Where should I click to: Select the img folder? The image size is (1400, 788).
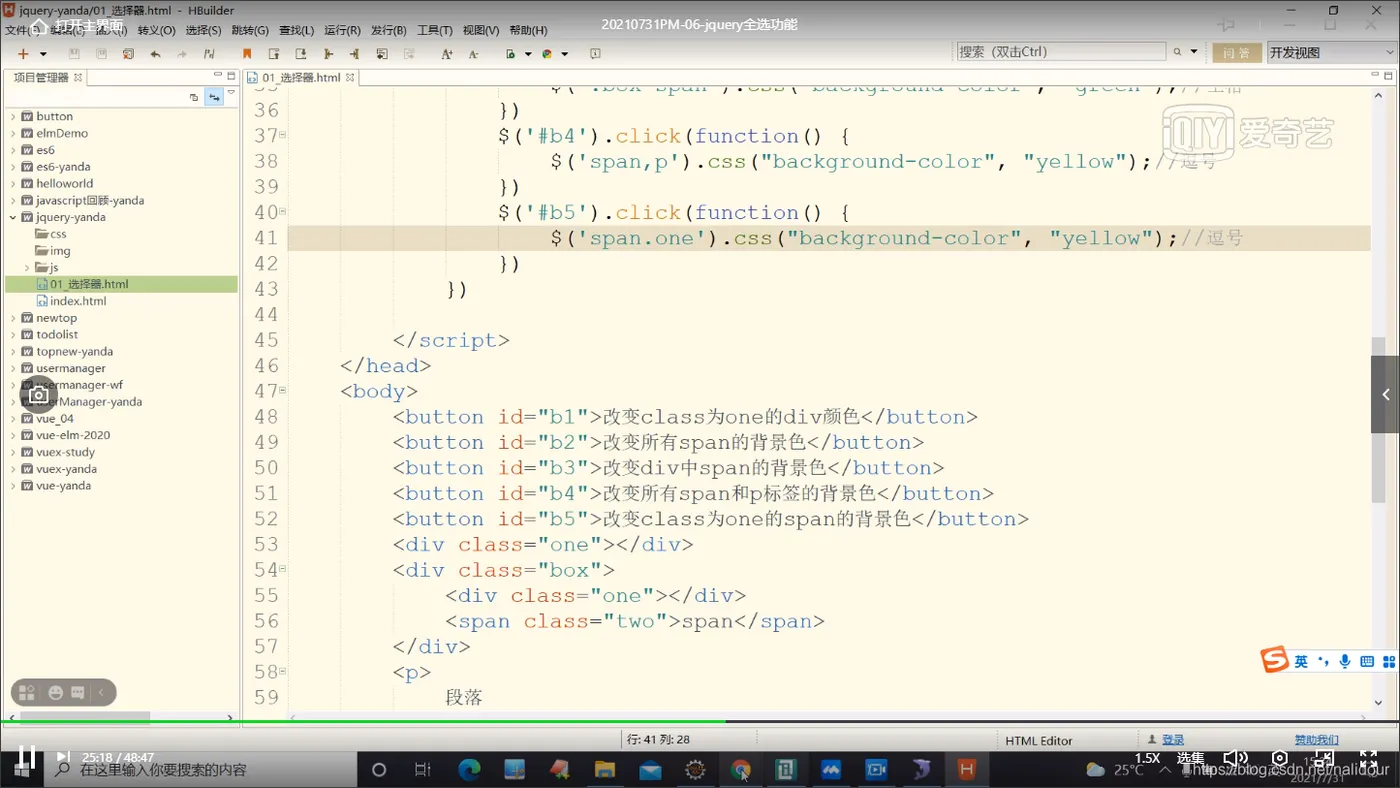(x=60, y=250)
